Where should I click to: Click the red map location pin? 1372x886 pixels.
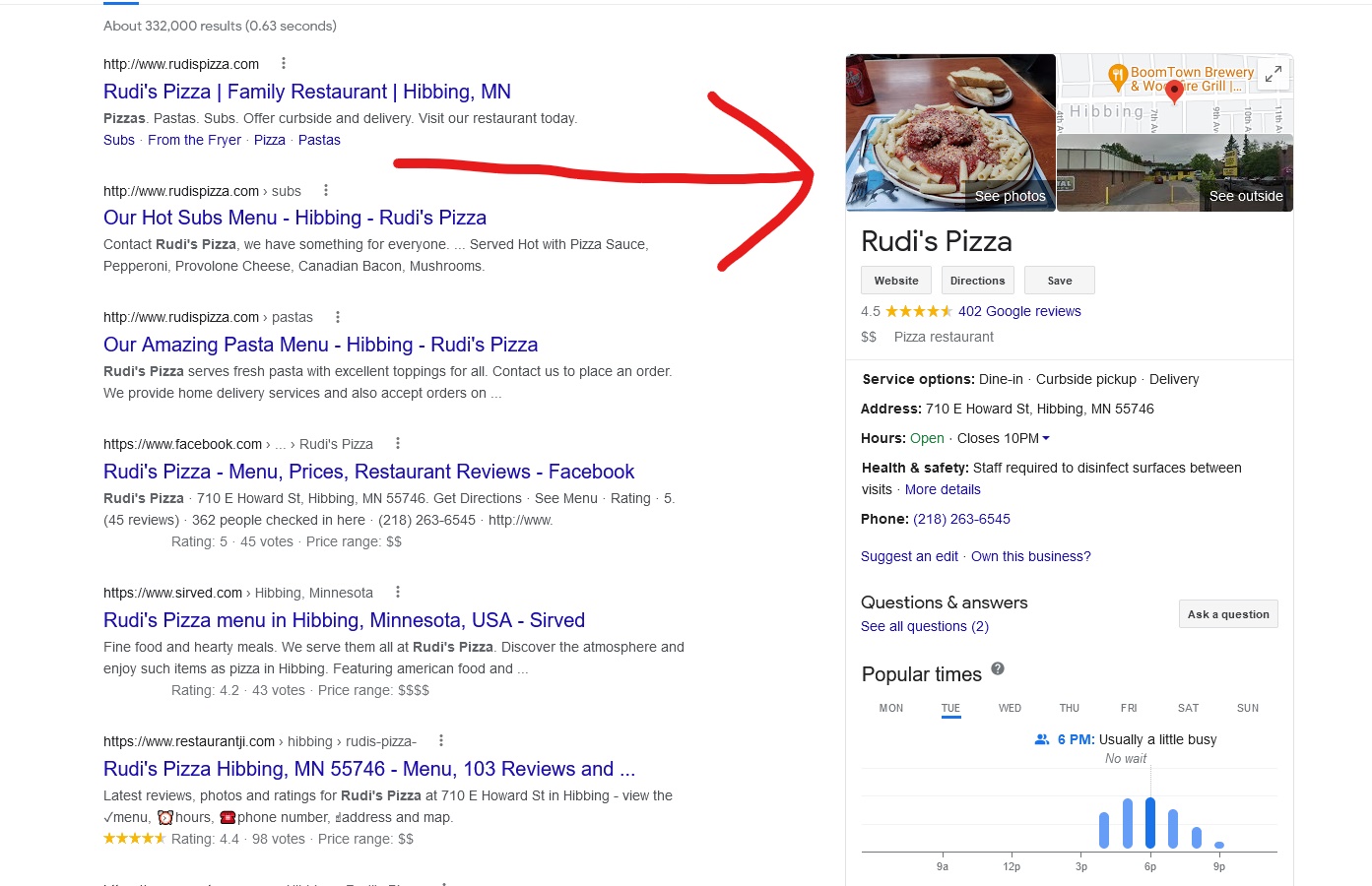[1174, 92]
